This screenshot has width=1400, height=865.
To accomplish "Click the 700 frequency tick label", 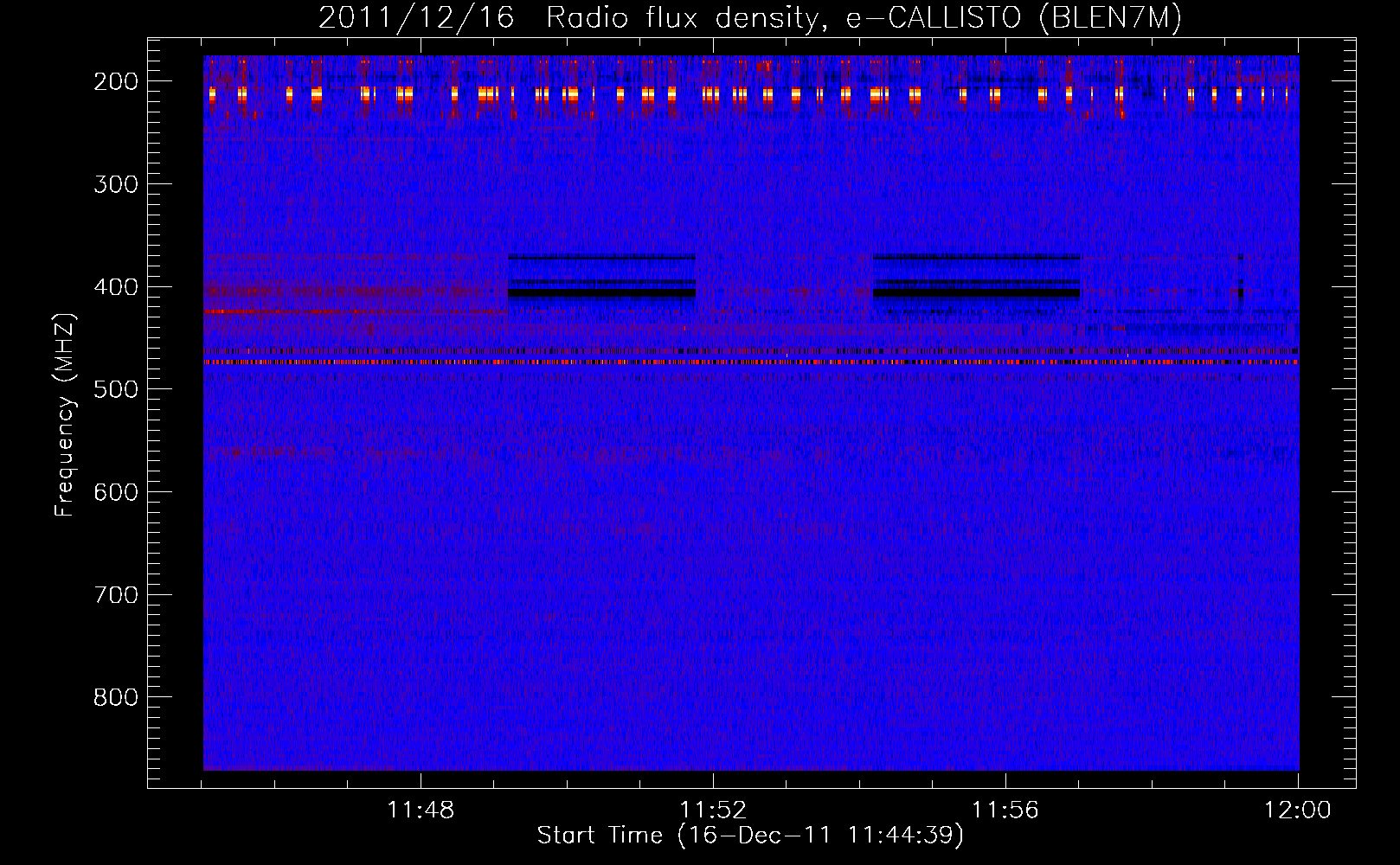I will (x=116, y=595).
